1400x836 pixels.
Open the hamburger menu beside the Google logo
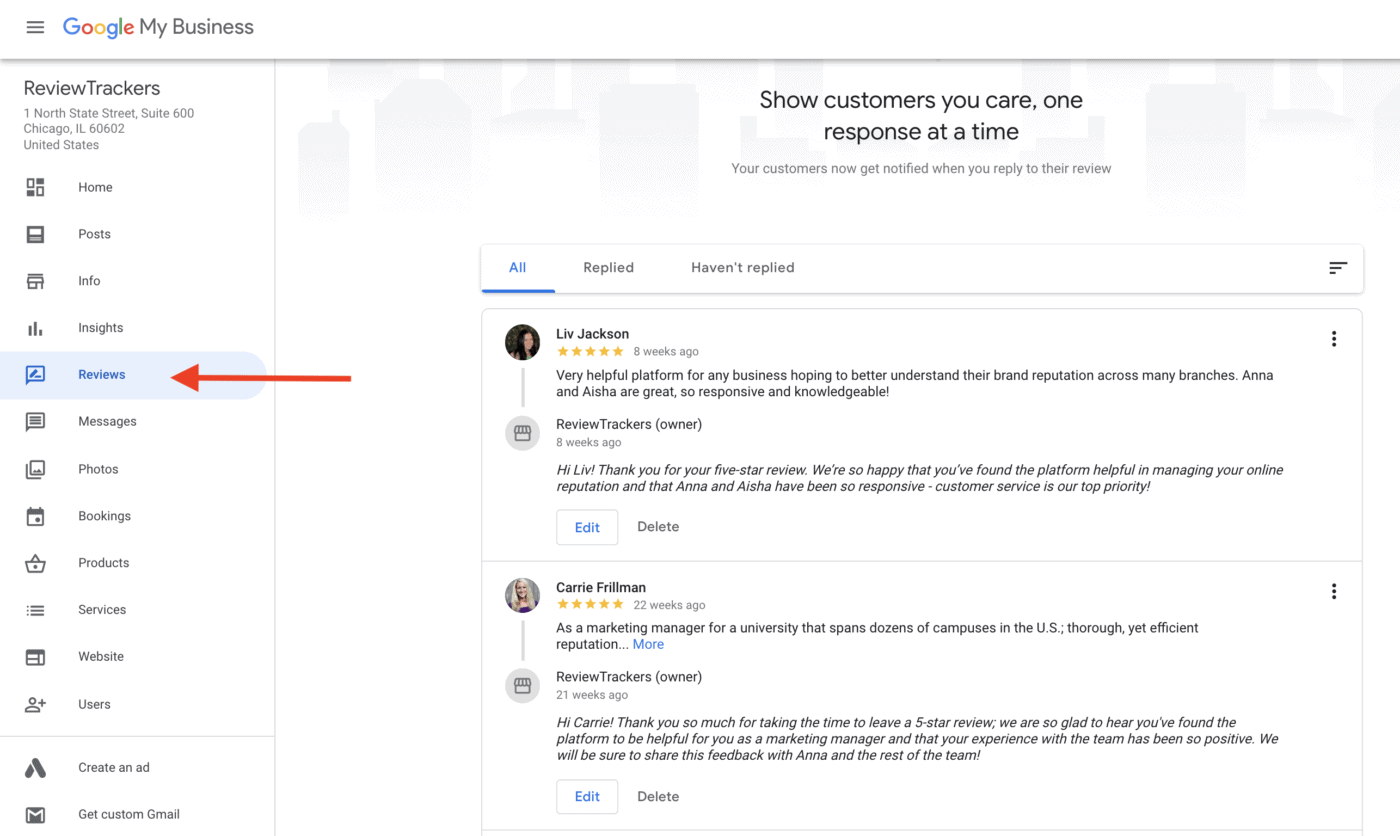point(34,27)
